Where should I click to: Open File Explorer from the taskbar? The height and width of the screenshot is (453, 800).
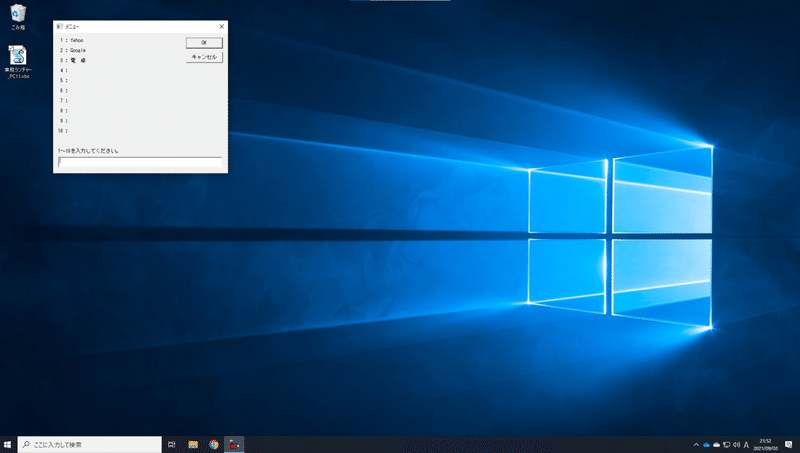pyautogui.click(x=193, y=445)
